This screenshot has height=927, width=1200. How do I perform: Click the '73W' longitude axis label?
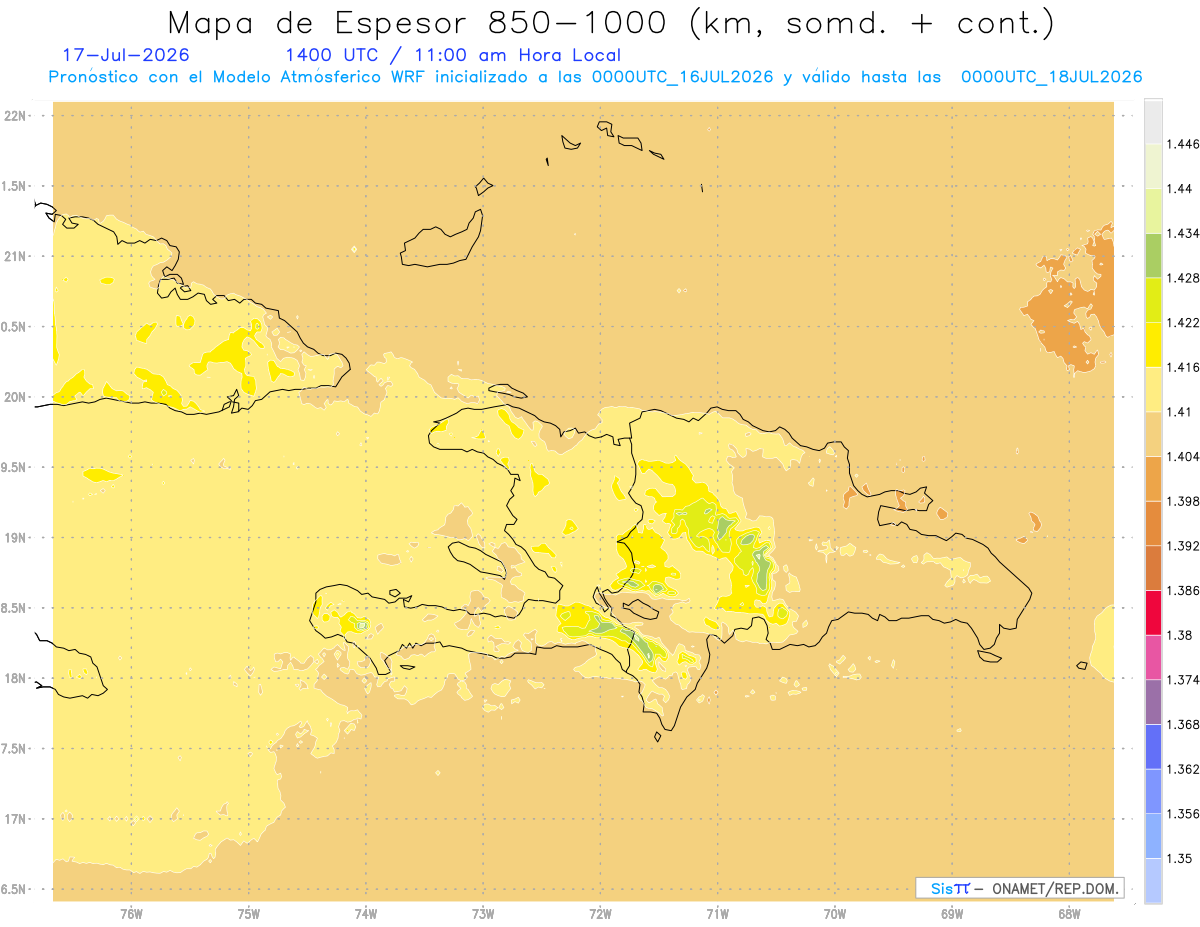coord(483,913)
